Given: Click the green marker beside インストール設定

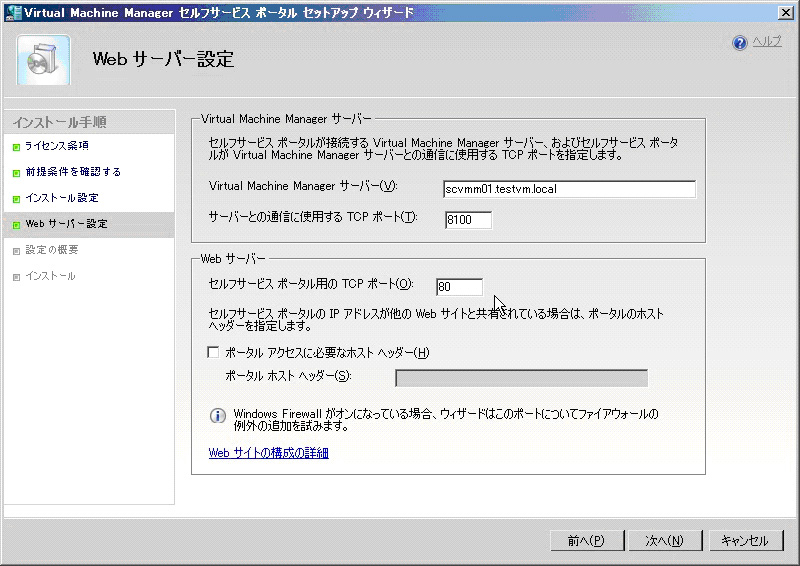Looking at the screenshot, I should point(16,199).
